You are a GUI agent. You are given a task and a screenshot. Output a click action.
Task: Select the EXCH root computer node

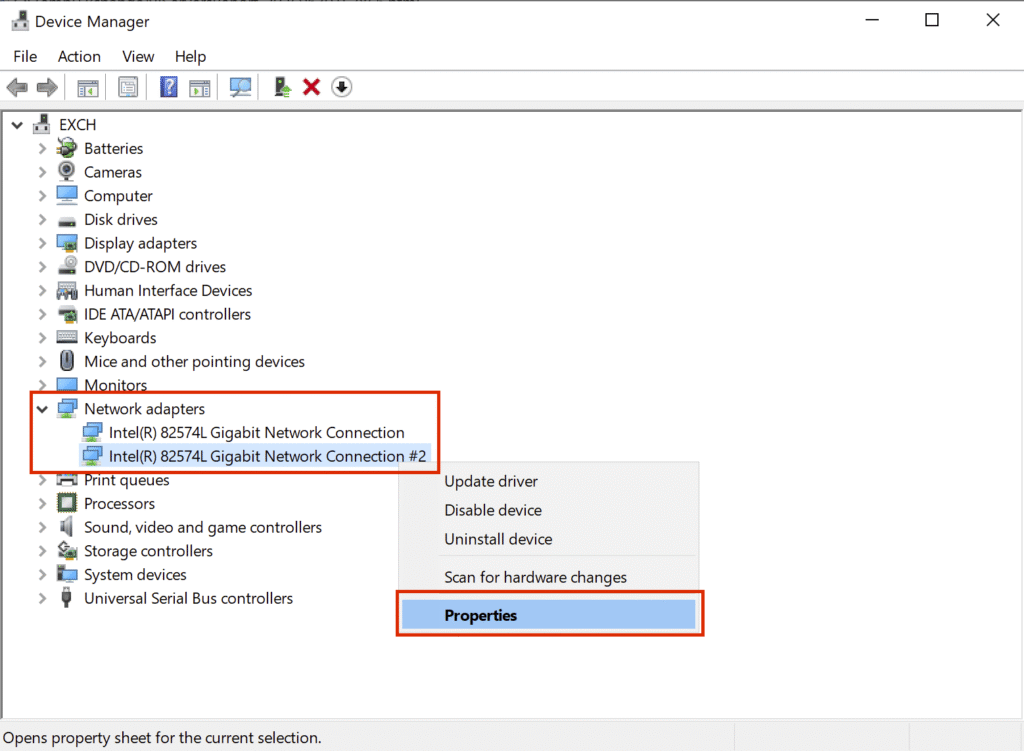(77, 125)
